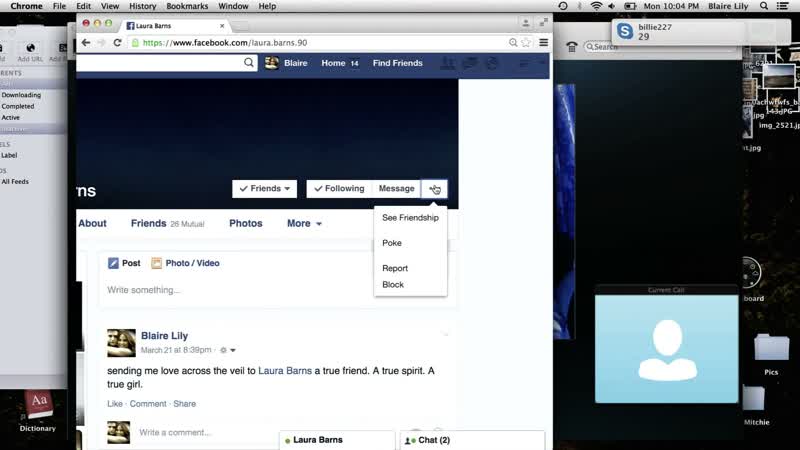Go back with Chrome's back arrow
800x450 pixels.
(x=86, y=43)
